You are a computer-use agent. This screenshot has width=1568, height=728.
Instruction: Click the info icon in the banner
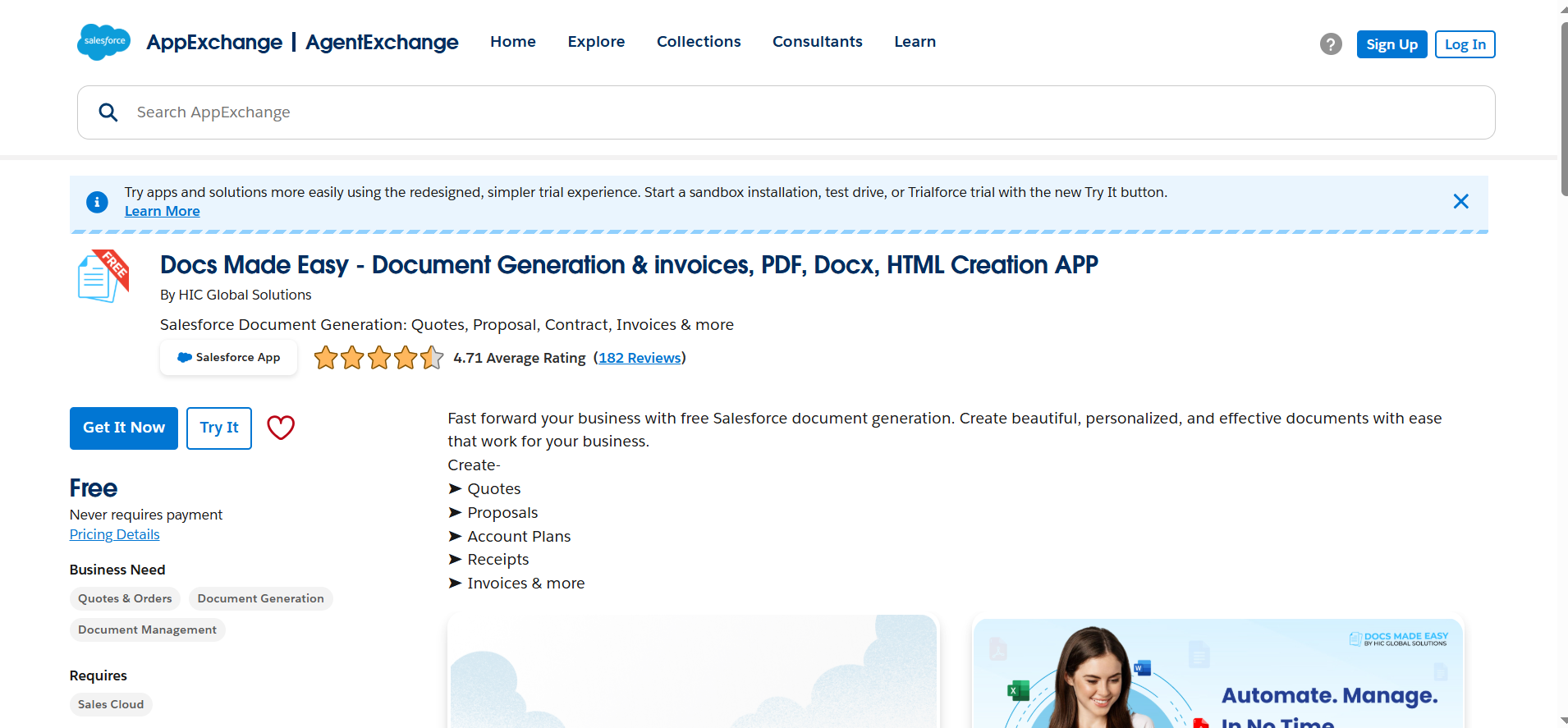coord(97,202)
